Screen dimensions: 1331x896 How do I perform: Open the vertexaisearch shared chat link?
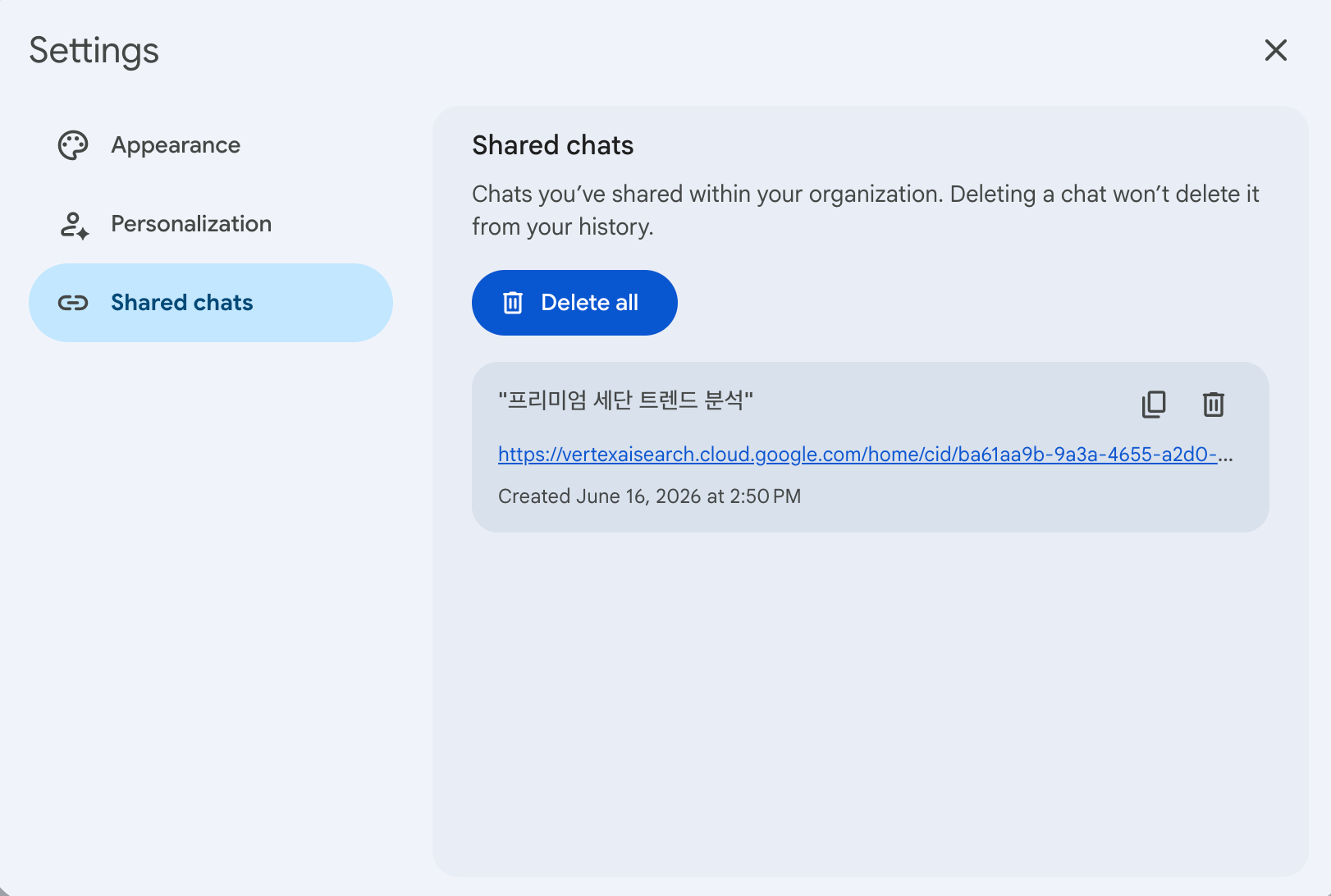[x=865, y=455]
